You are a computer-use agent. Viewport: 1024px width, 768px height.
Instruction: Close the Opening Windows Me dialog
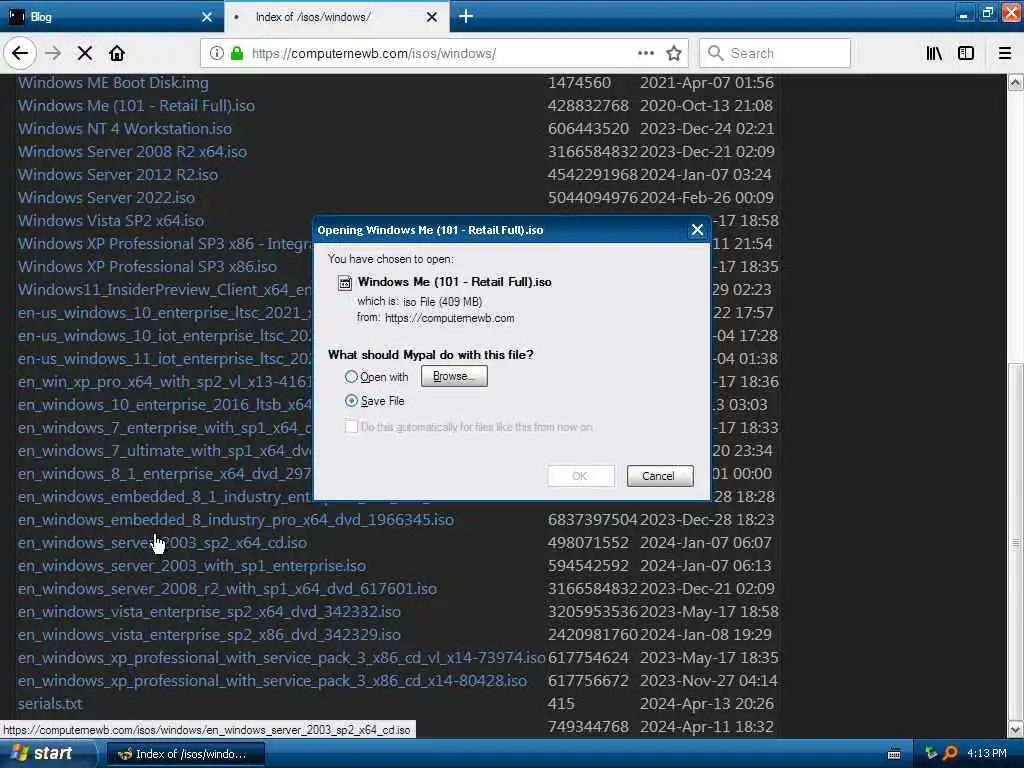[697, 230]
